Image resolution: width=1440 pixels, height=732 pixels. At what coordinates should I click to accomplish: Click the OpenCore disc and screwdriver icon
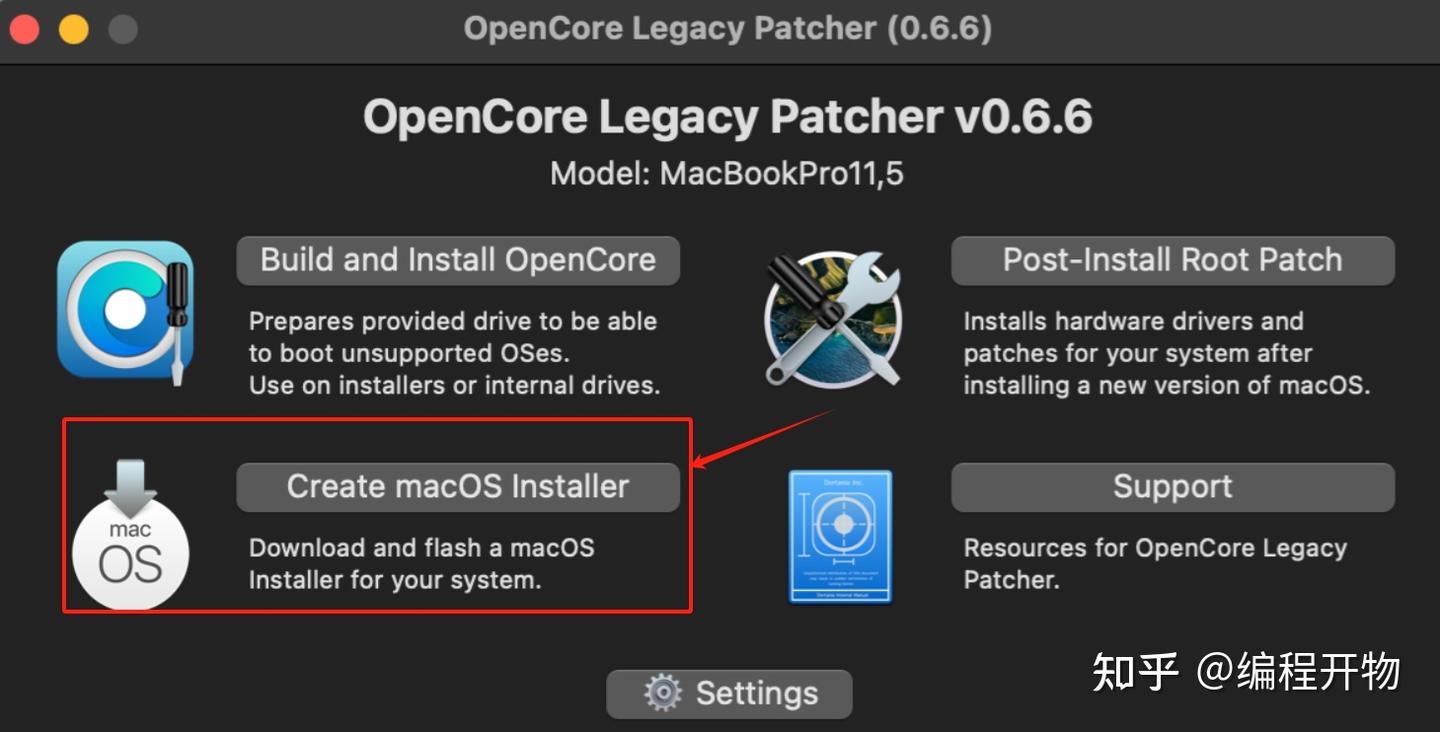point(125,314)
